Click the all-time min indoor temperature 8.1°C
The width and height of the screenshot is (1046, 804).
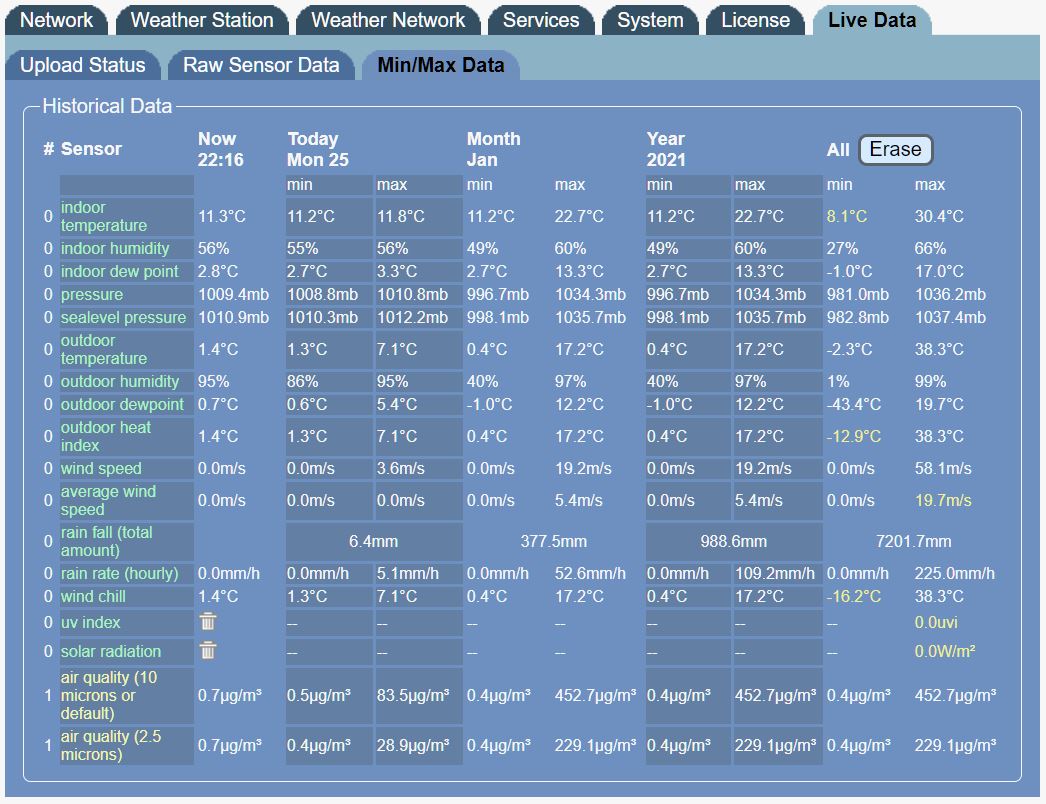pyautogui.click(x=847, y=216)
